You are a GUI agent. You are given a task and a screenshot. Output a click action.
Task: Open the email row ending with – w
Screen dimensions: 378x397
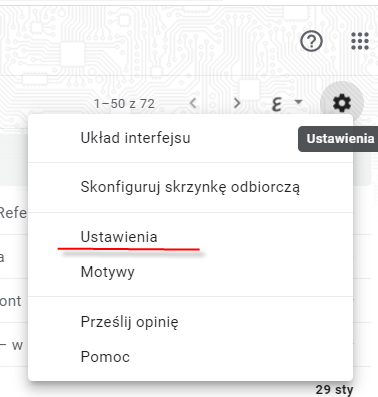tap(12, 345)
